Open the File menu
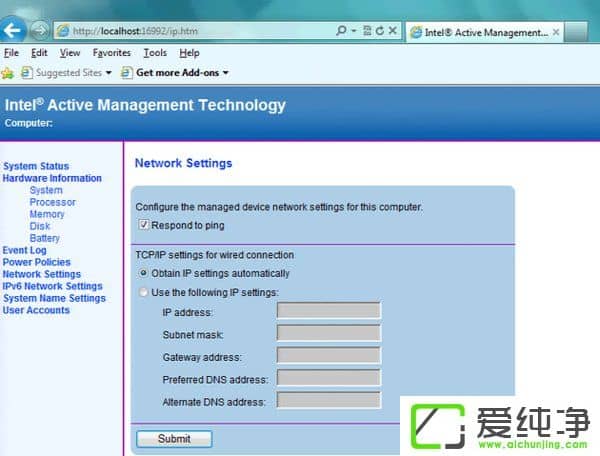Image resolution: width=600 pixels, height=456 pixels. point(11,53)
